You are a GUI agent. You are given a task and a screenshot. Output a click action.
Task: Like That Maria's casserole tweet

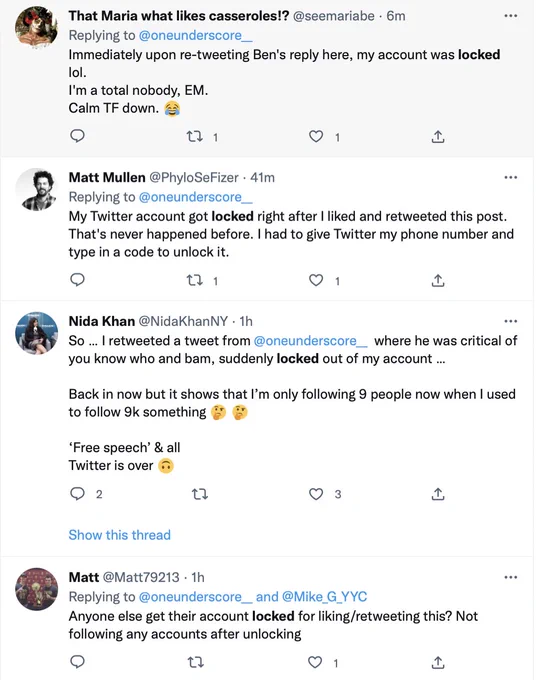coord(316,137)
